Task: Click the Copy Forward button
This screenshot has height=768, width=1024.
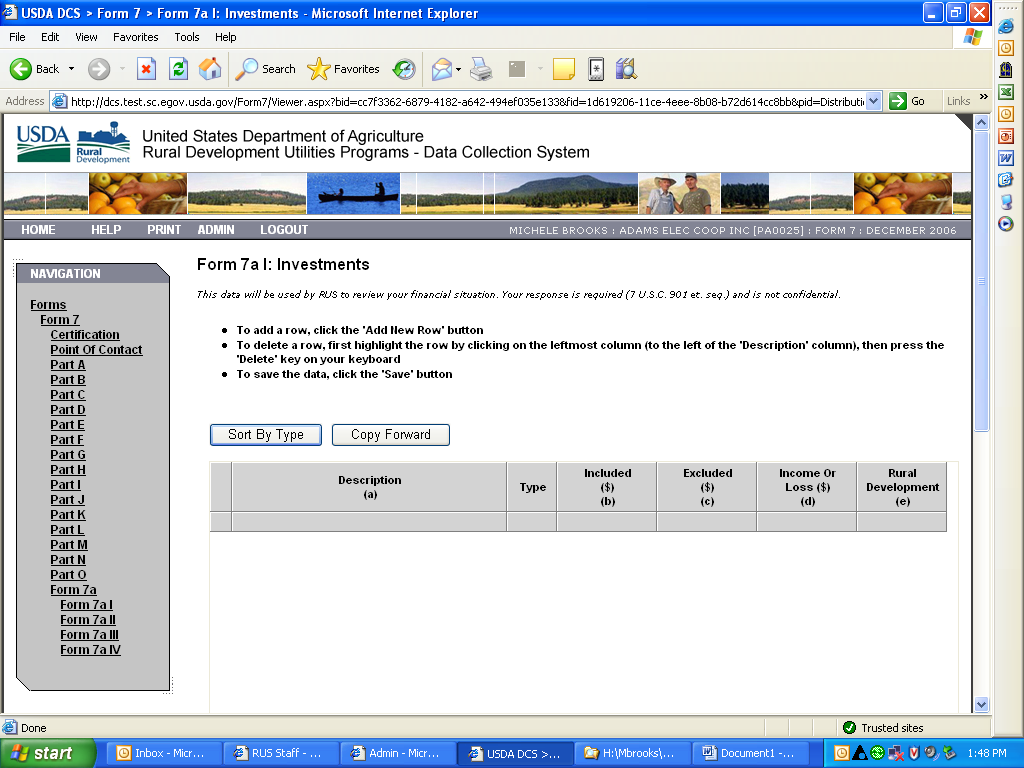Action: point(390,435)
